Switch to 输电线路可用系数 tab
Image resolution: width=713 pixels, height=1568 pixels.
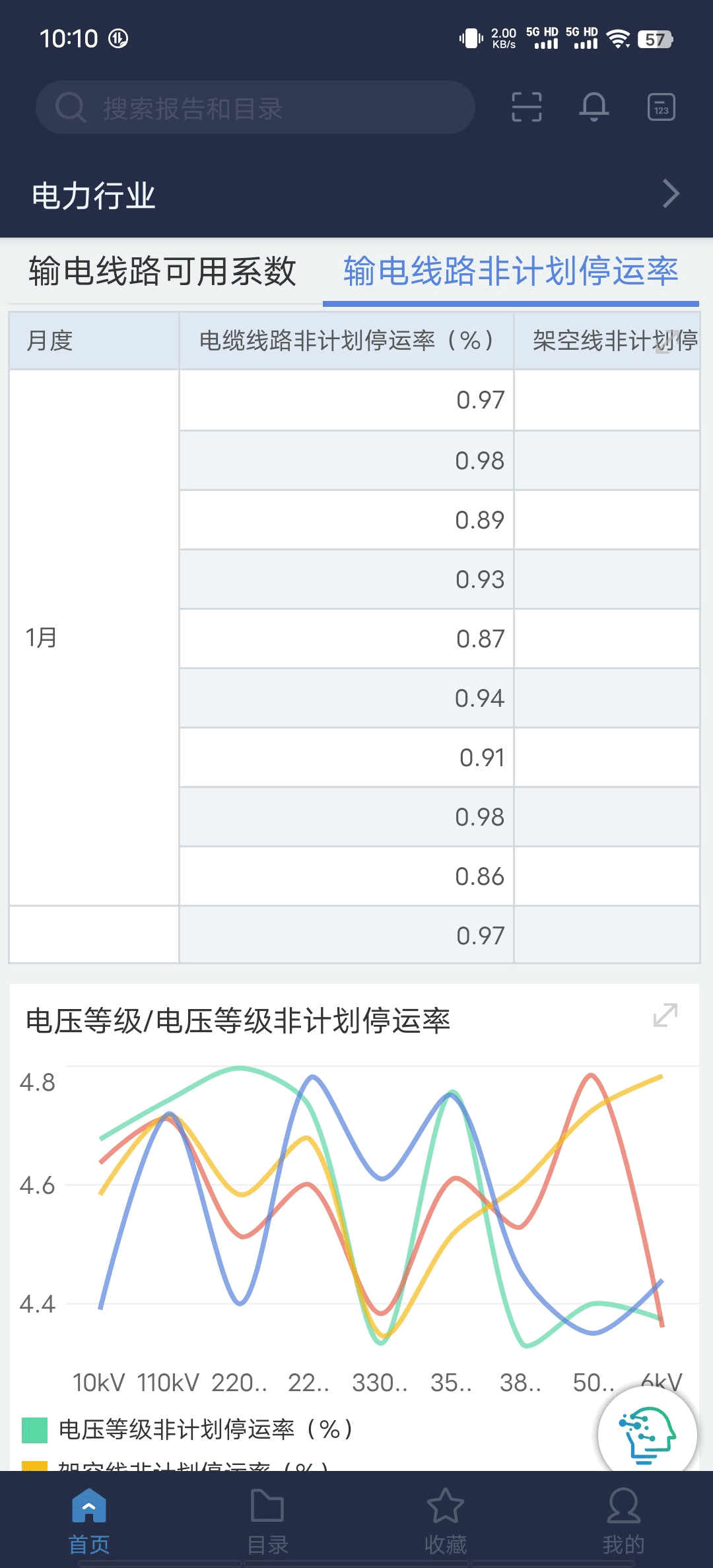pos(162,271)
